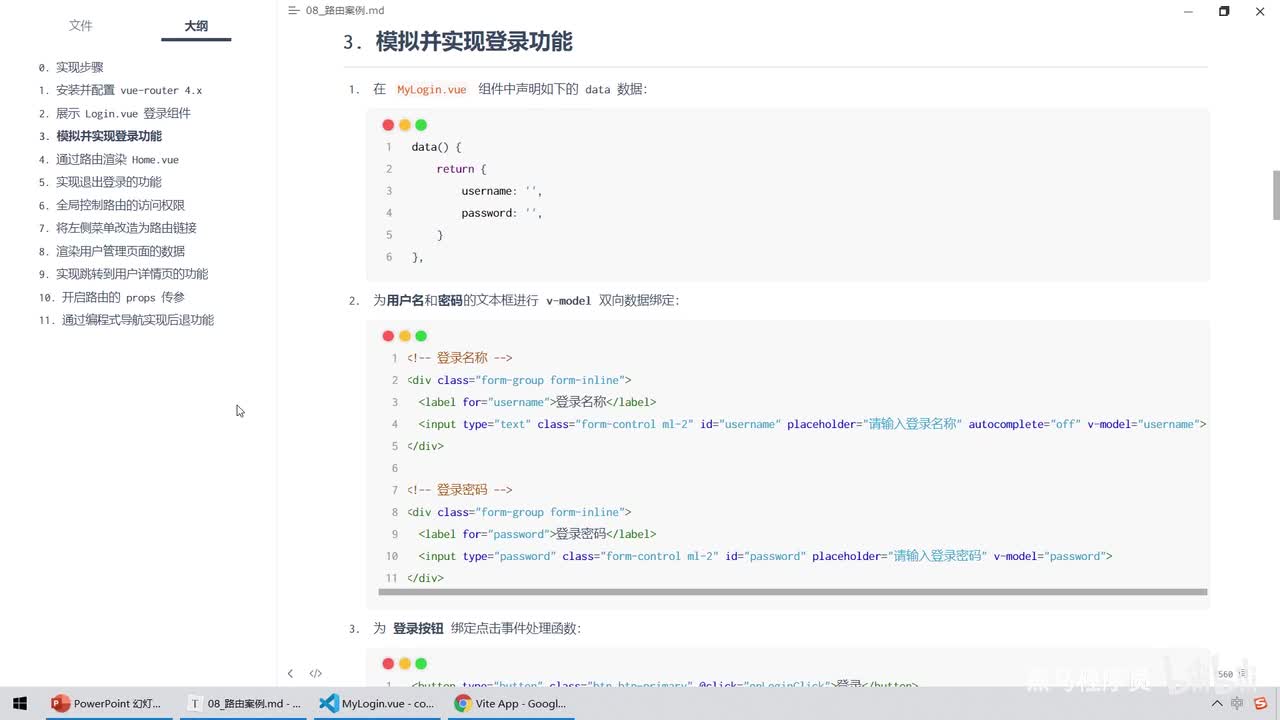Switch to the VS Code MyLogin.vue window
Image resolution: width=1280 pixels, height=720 pixels.
(x=376, y=704)
